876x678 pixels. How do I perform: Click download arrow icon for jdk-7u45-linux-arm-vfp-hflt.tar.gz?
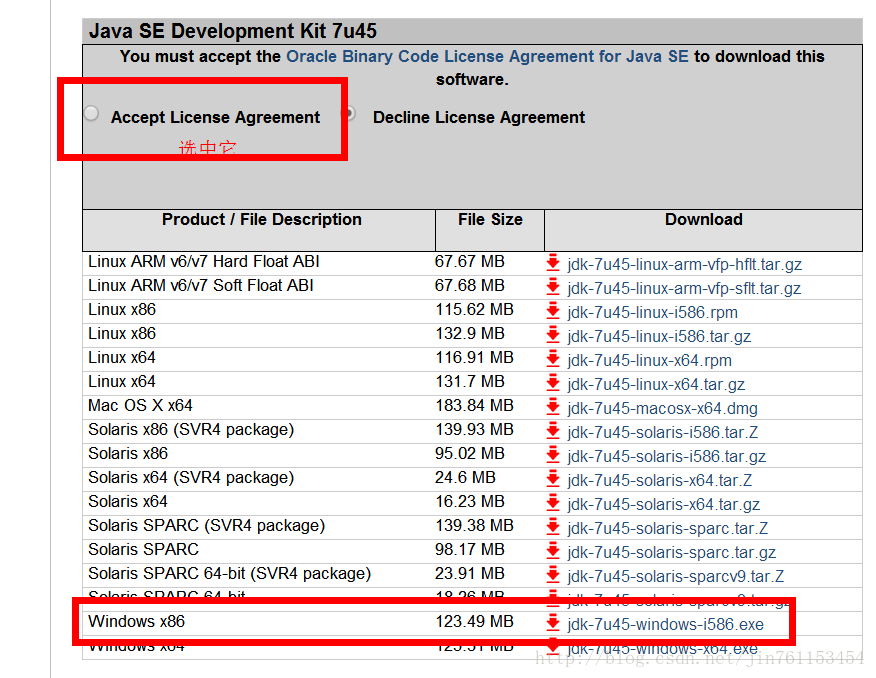click(x=553, y=262)
